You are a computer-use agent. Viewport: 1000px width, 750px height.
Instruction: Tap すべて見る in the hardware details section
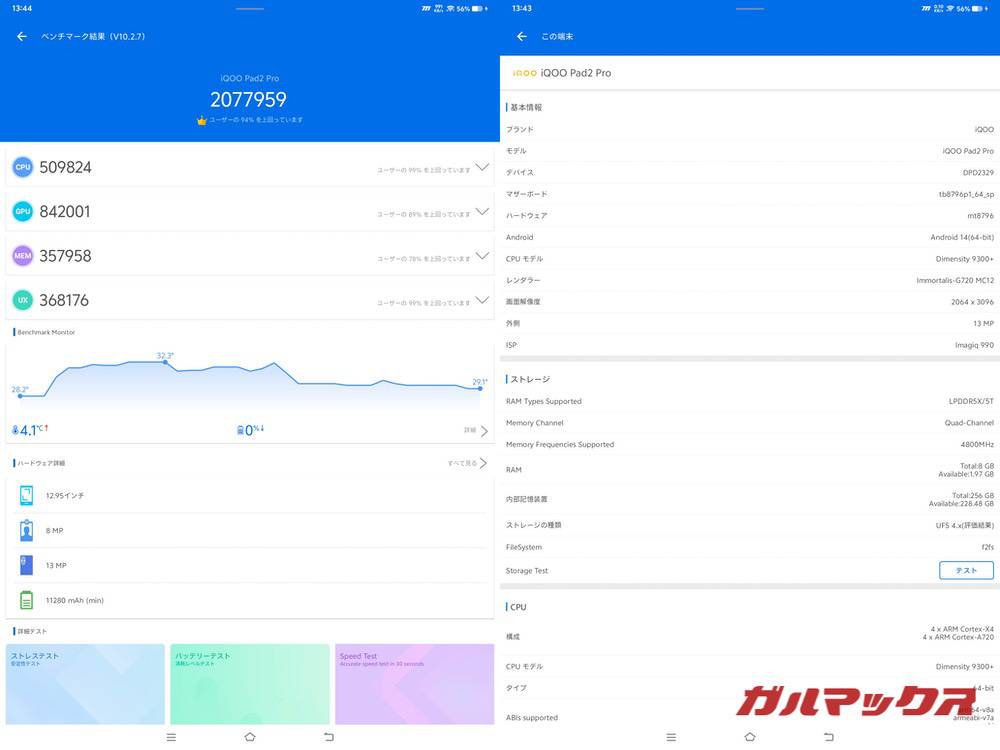point(464,463)
